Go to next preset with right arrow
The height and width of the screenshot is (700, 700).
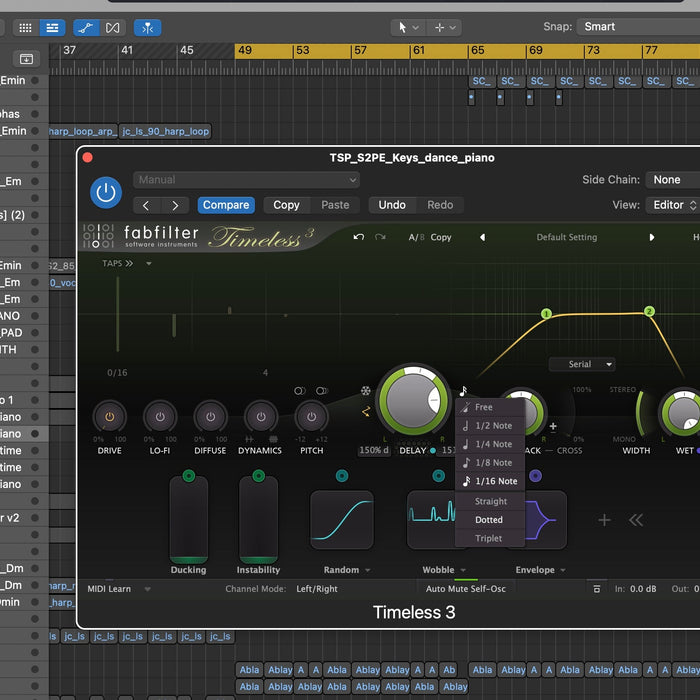tap(175, 205)
